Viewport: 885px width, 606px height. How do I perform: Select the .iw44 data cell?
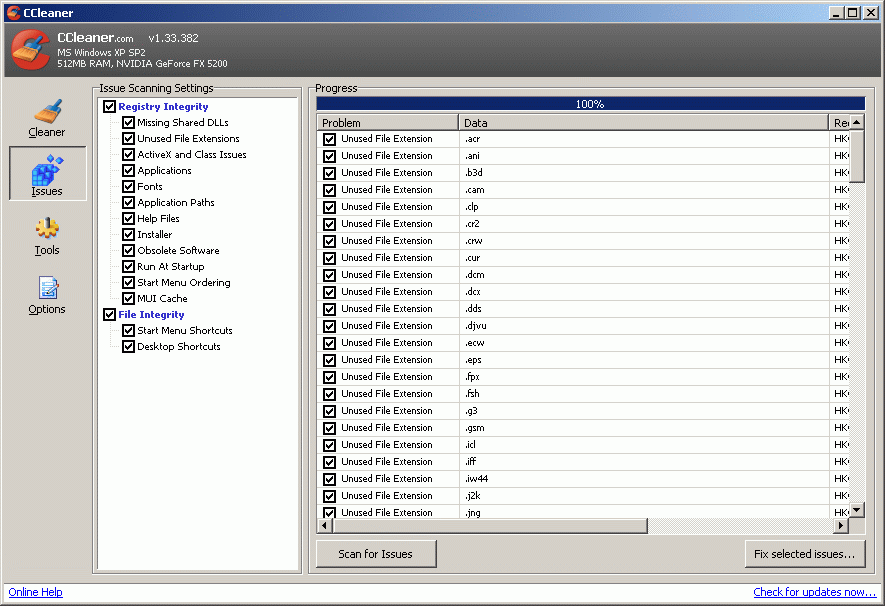(644, 478)
